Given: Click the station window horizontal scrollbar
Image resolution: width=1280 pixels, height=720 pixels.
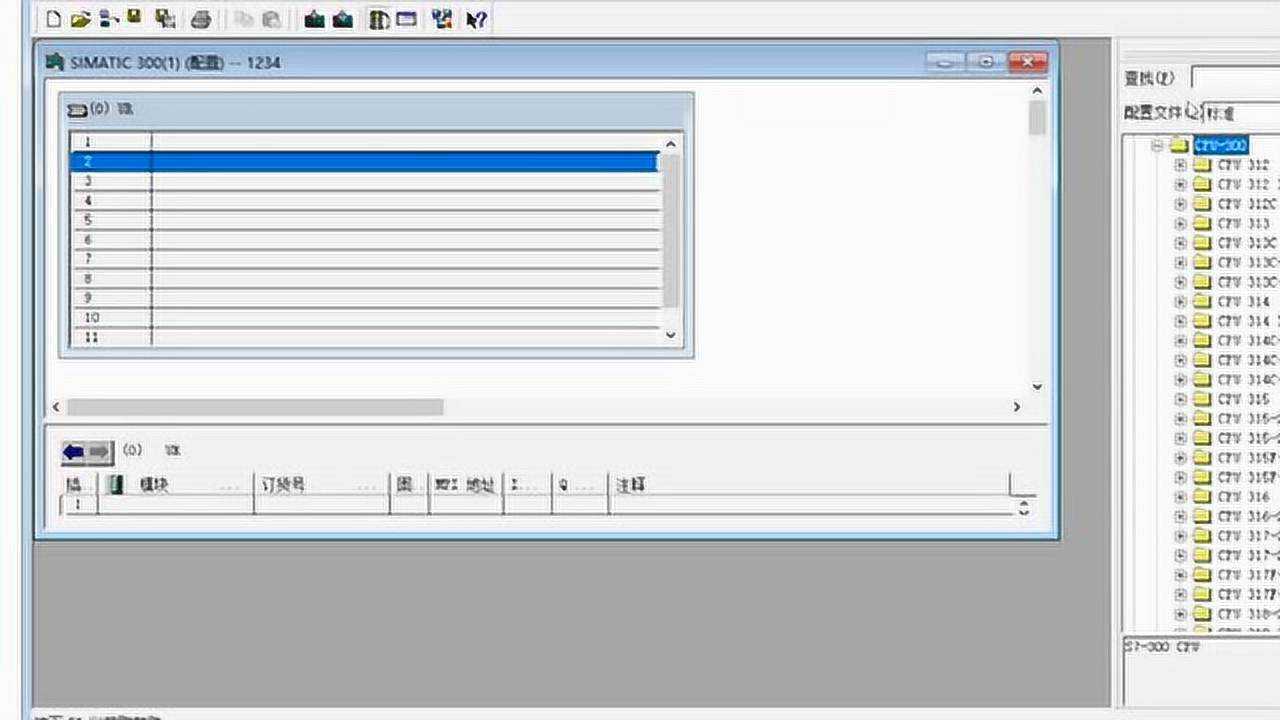Looking at the screenshot, I should click(255, 407).
